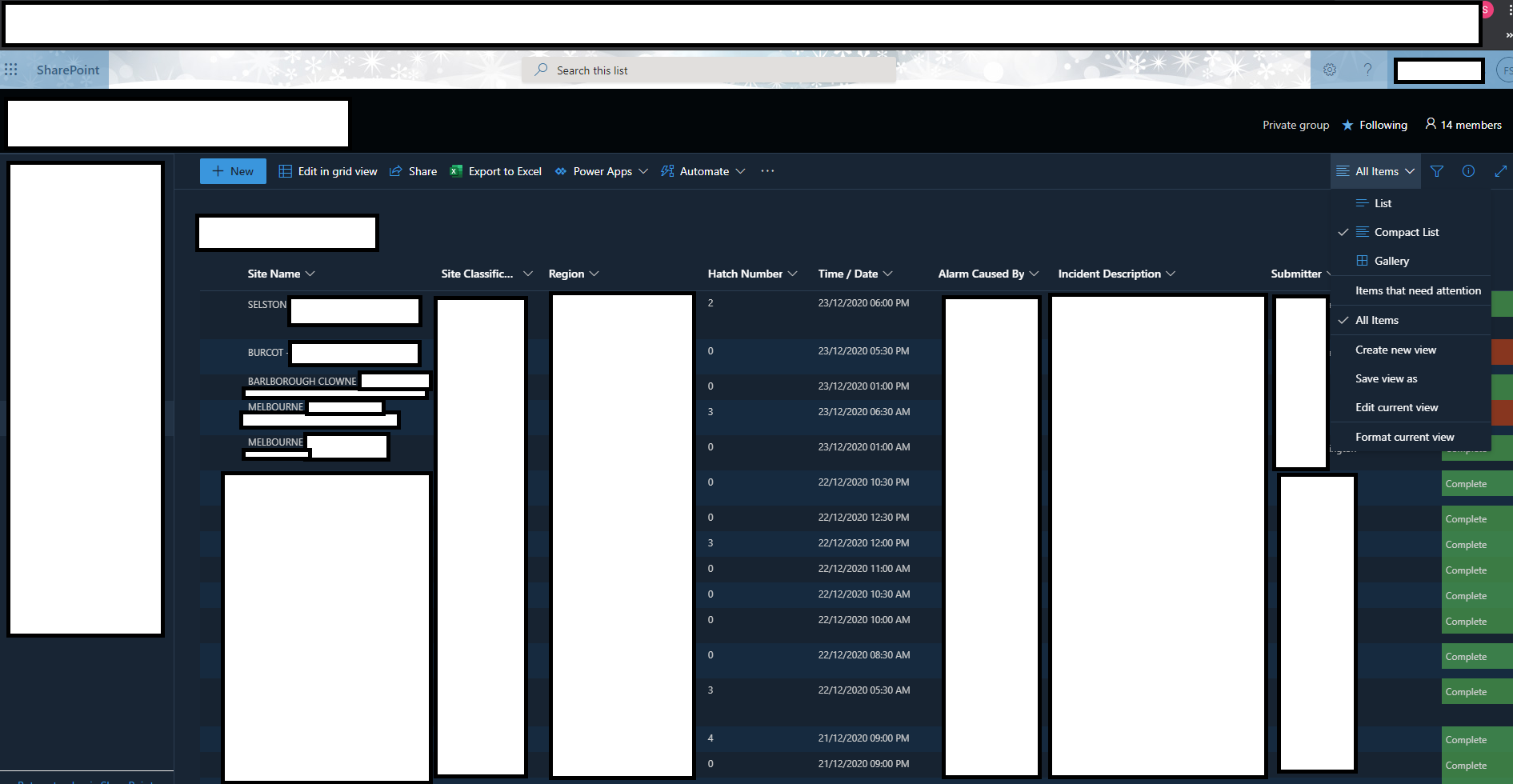Select List layout in view menu
The image size is (1513, 784).
pyautogui.click(x=1411, y=203)
